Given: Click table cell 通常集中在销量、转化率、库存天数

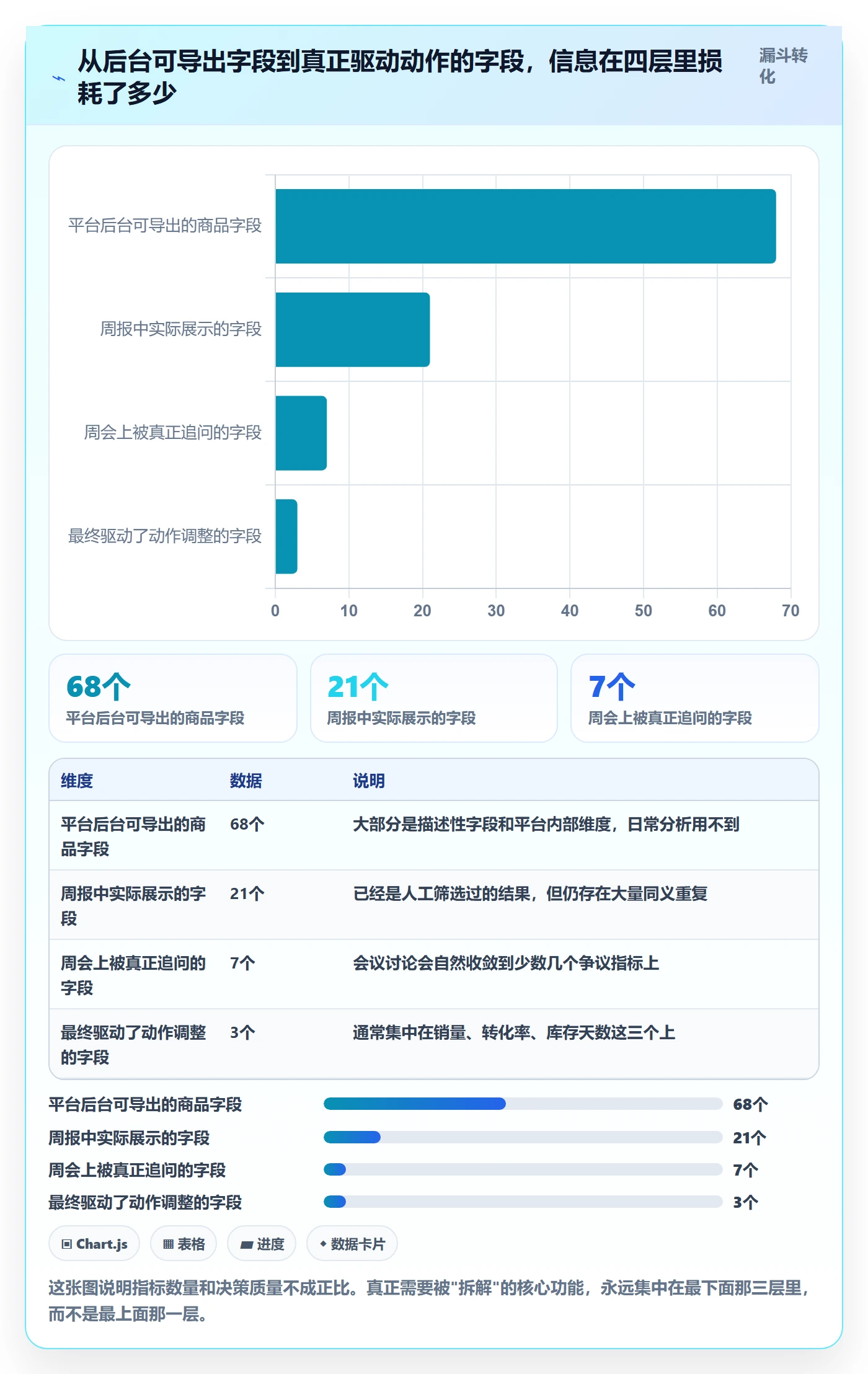Looking at the screenshot, I should pos(514,1032).
